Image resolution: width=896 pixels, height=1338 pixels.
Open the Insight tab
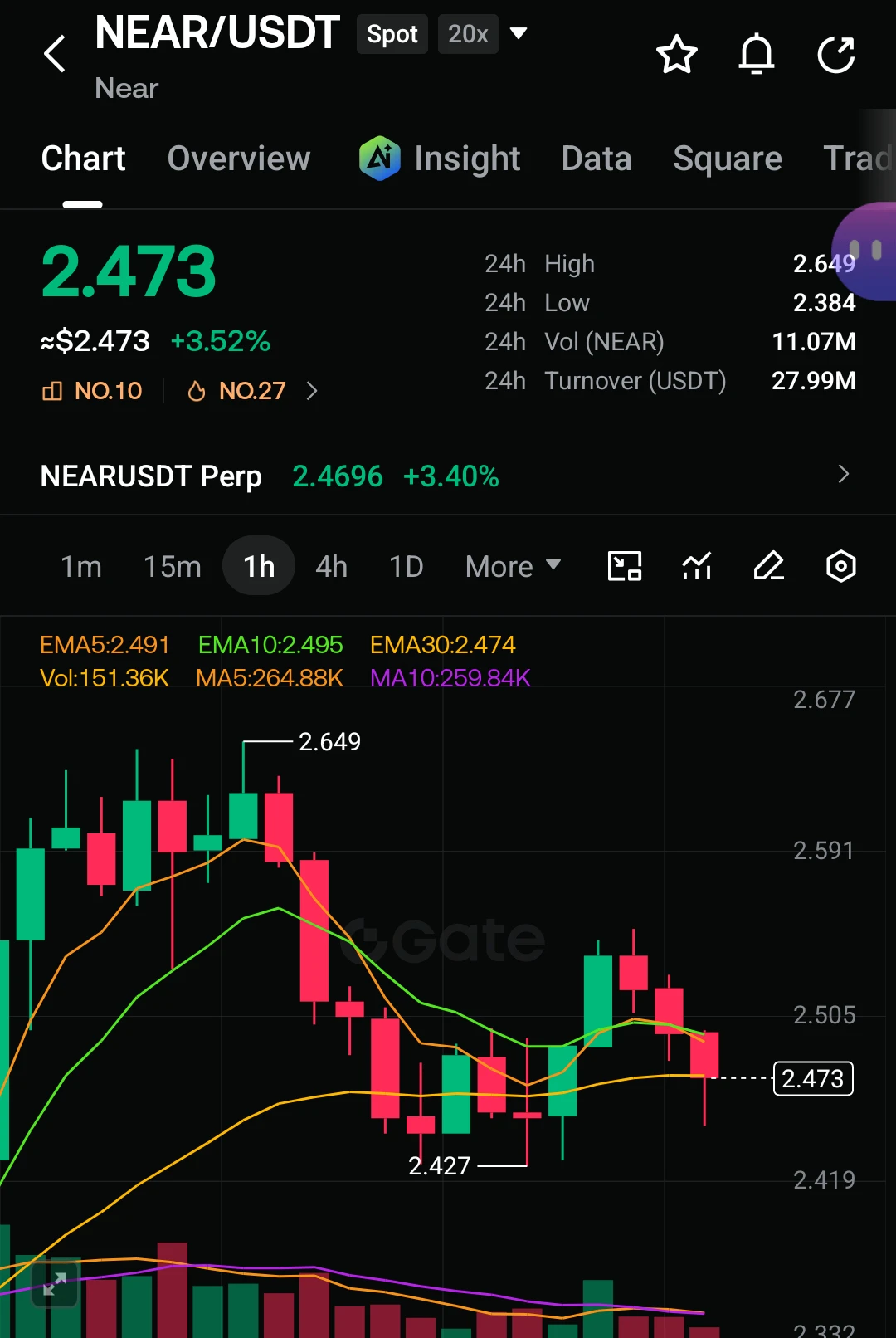tap(467, 159)
